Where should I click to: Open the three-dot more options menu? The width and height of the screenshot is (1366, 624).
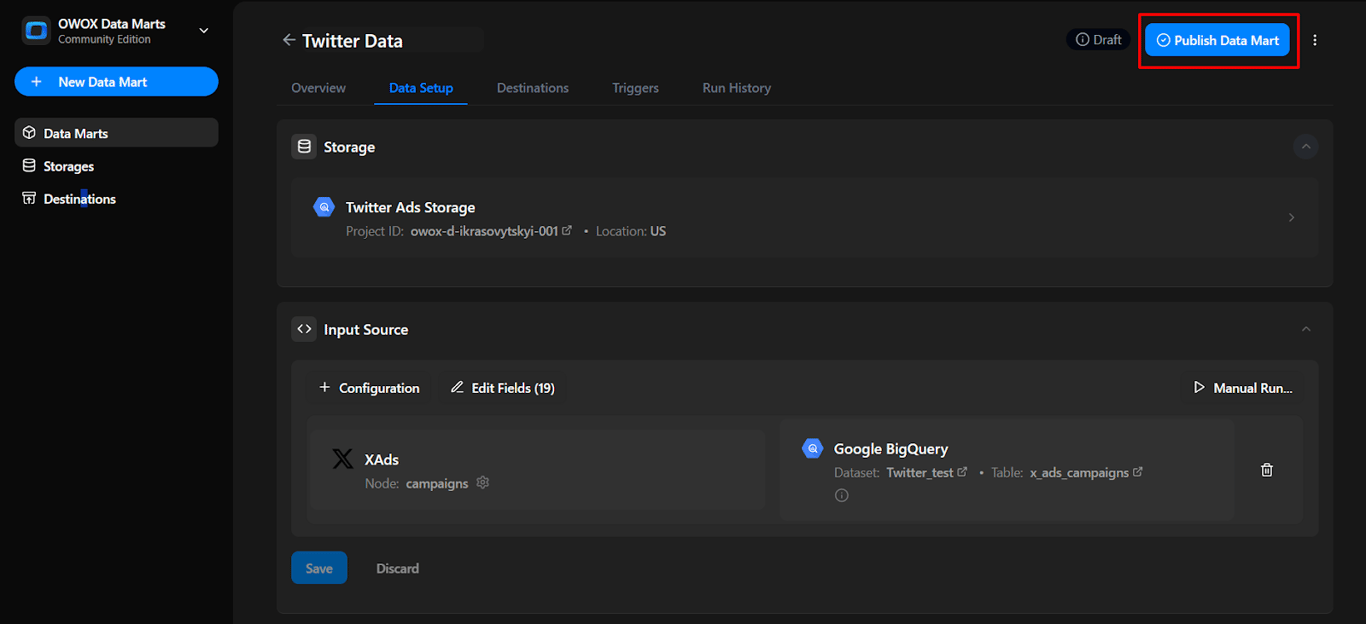coord(1315,40)
